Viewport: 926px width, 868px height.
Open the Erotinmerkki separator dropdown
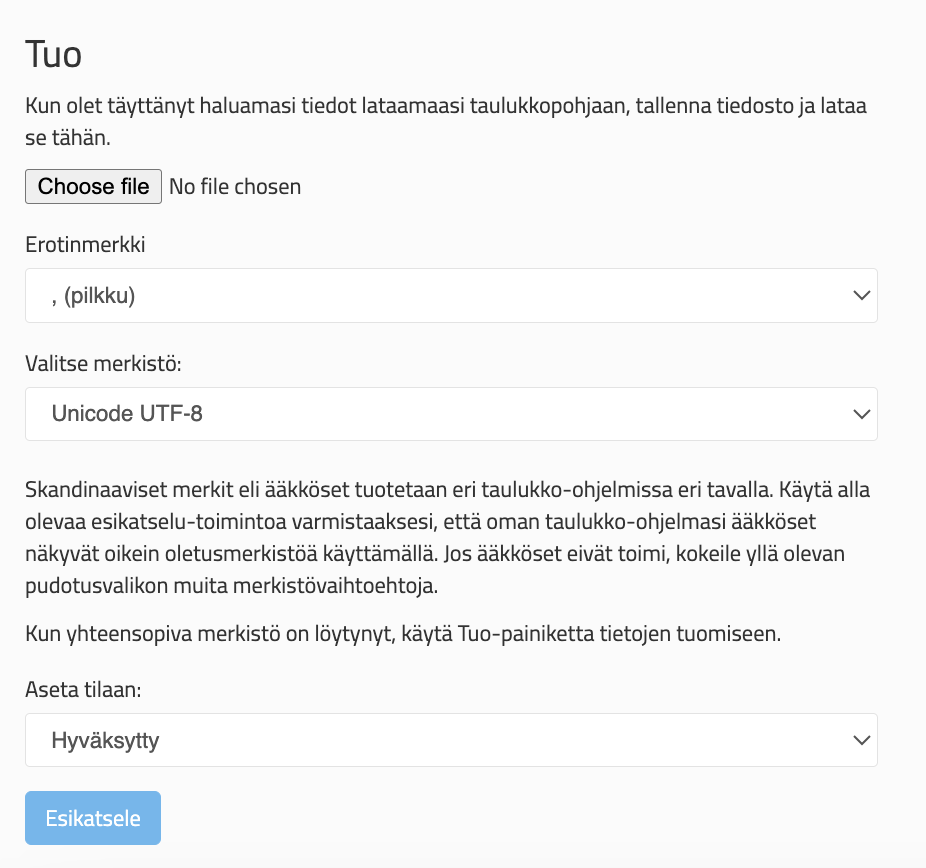pyautogui.click(x=451, y=295)
